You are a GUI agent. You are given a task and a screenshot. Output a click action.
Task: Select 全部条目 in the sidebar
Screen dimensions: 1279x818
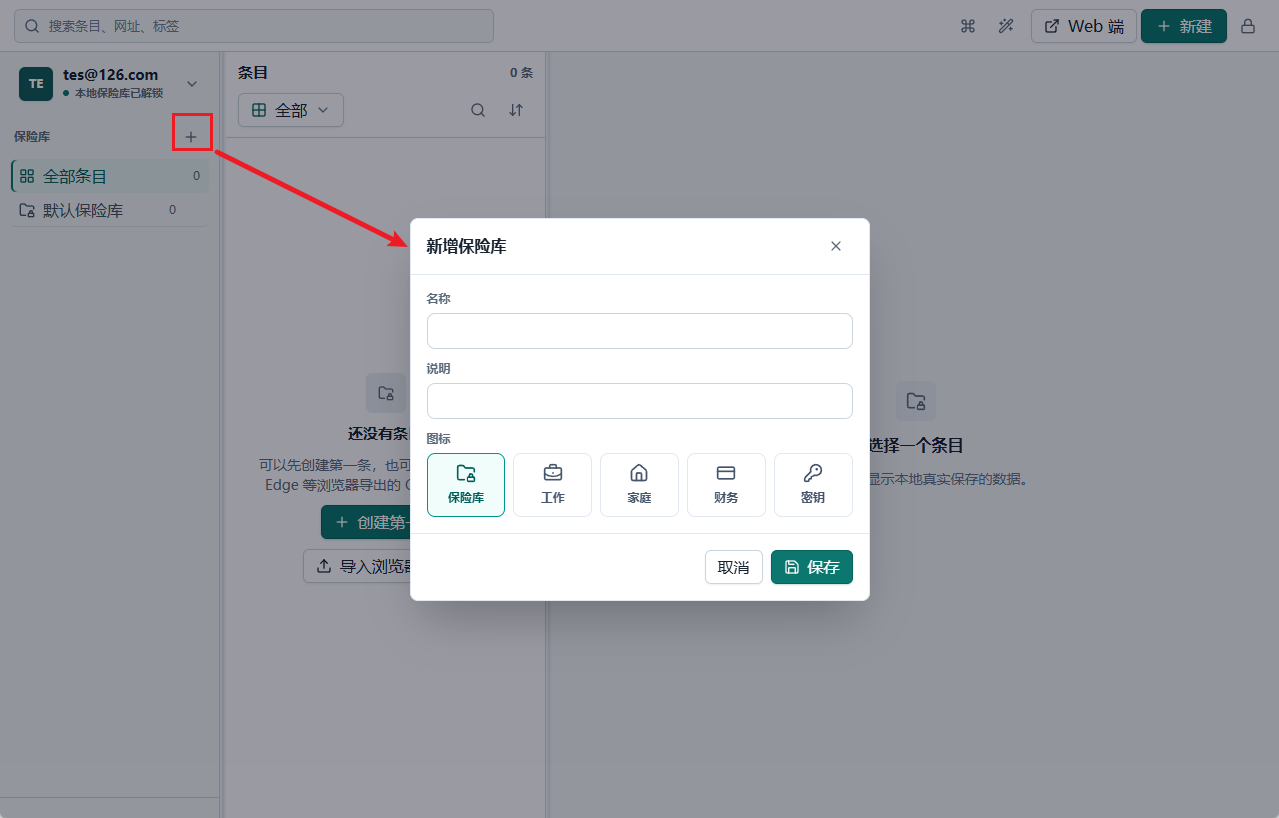click(x=110, y=176)
